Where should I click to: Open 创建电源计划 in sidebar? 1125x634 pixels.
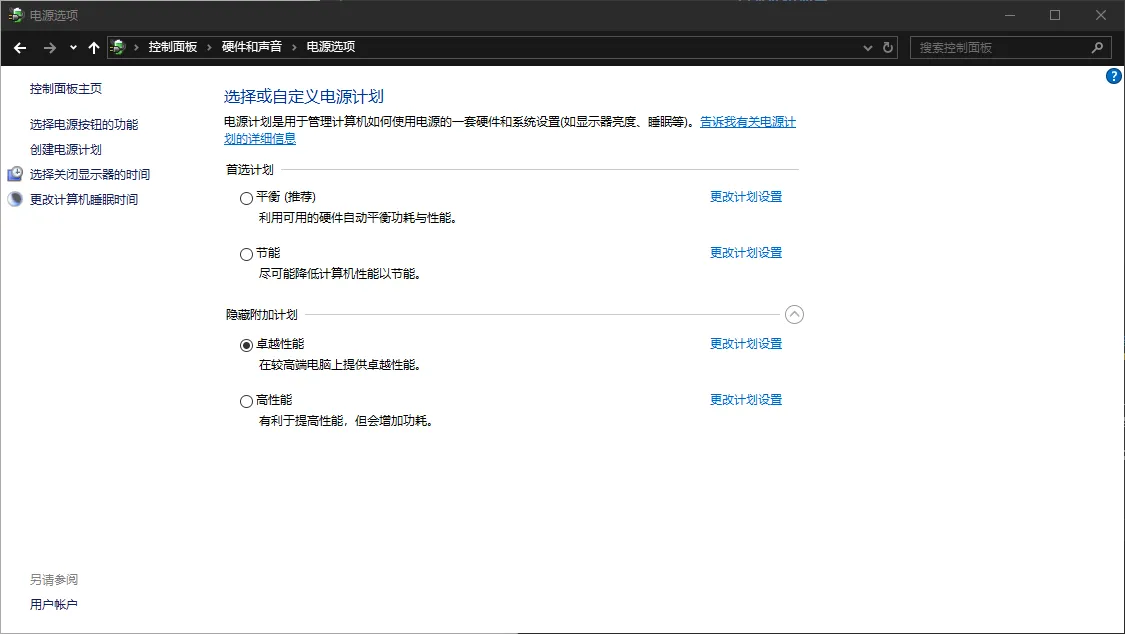pos(66,150)
